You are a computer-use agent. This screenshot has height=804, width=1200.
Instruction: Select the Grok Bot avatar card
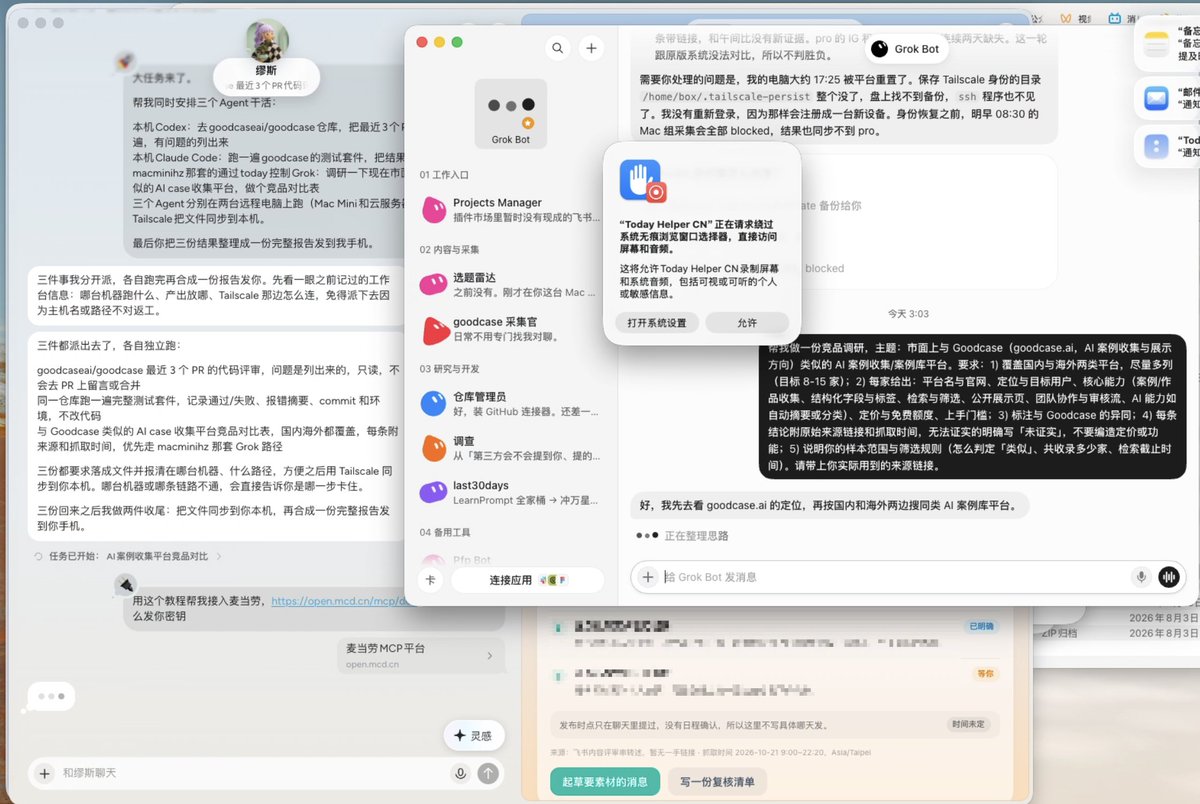pos(511,115)
